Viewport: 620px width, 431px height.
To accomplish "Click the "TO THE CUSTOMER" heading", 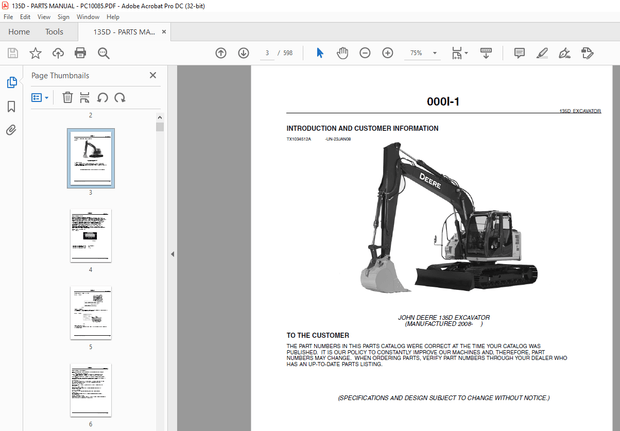I will [x=318, y=335].
